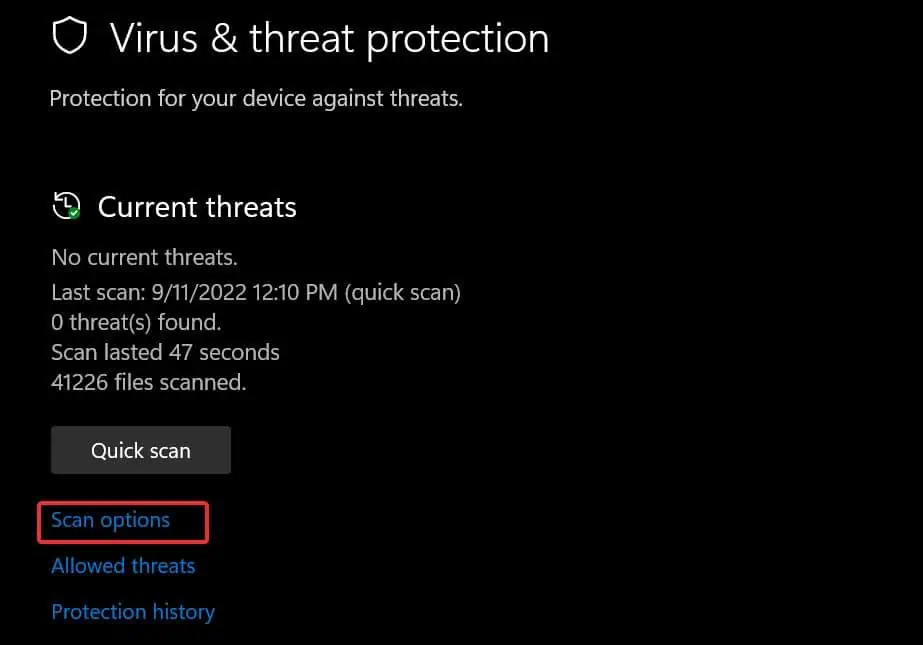Click the '0 threat(s) found.' text
The width and height of the screenshot is (923, 645).
point(136,322)
